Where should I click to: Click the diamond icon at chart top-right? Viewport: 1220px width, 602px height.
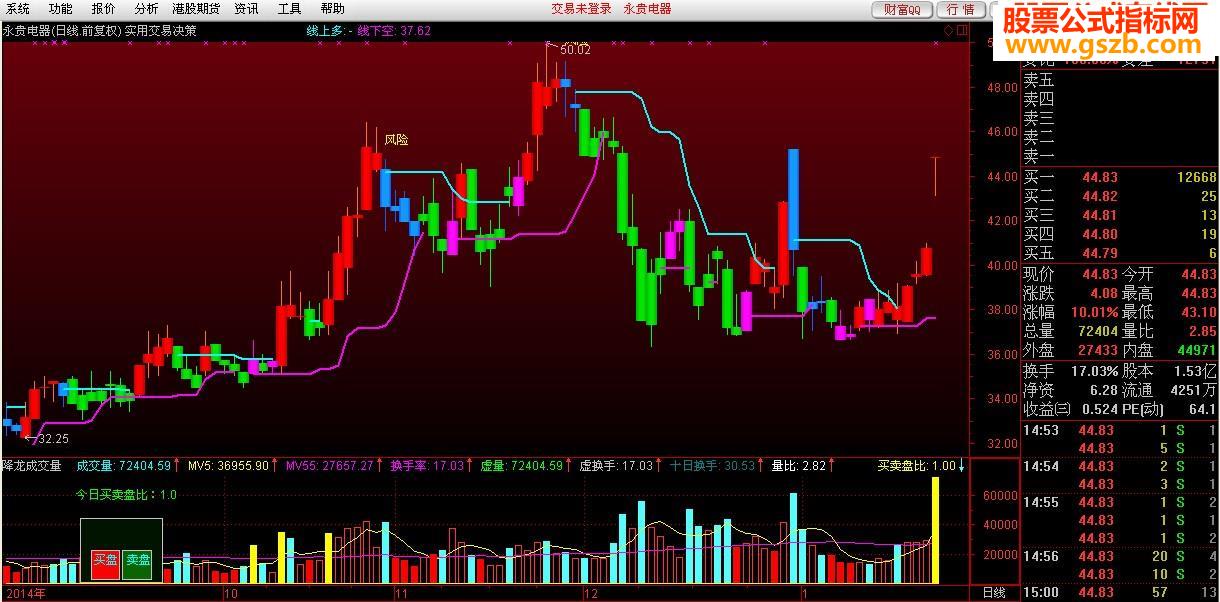948,31
